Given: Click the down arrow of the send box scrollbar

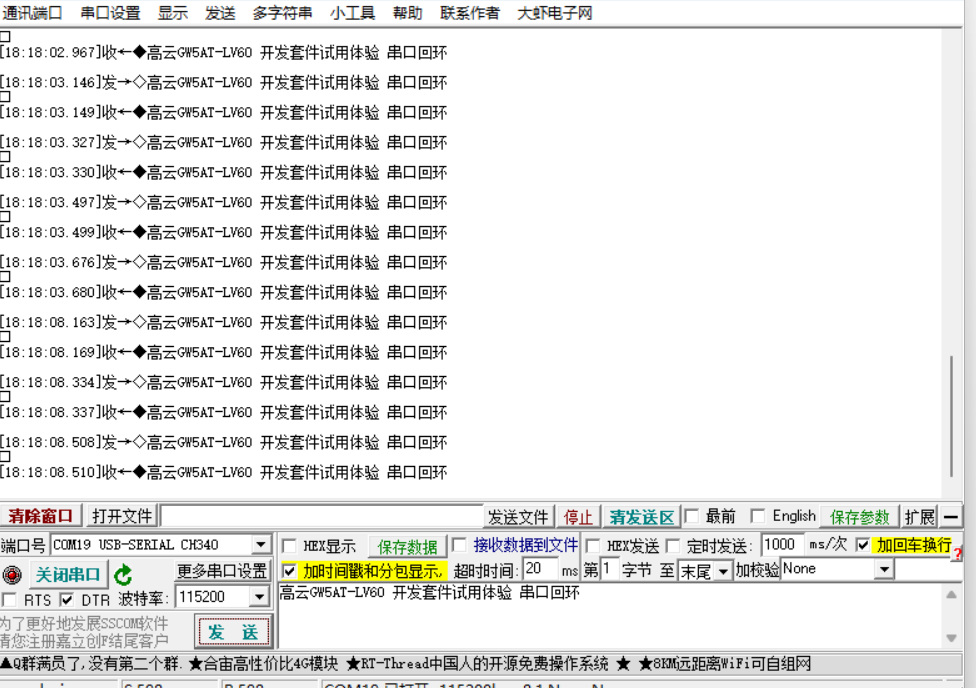Looking at the screenshot, I should (951, 638).
